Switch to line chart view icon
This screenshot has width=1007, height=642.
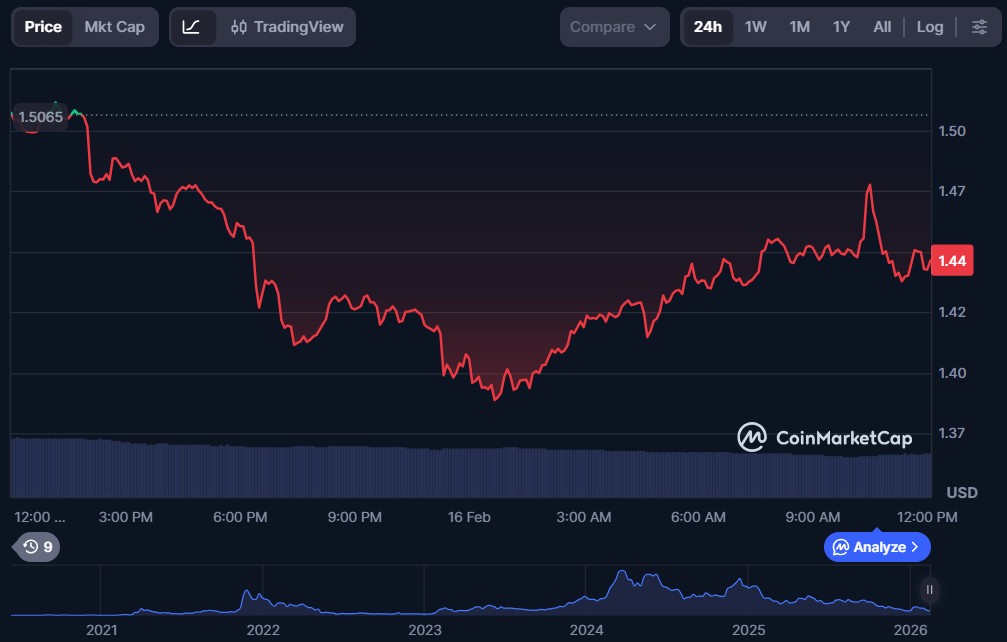pos(192,27)
